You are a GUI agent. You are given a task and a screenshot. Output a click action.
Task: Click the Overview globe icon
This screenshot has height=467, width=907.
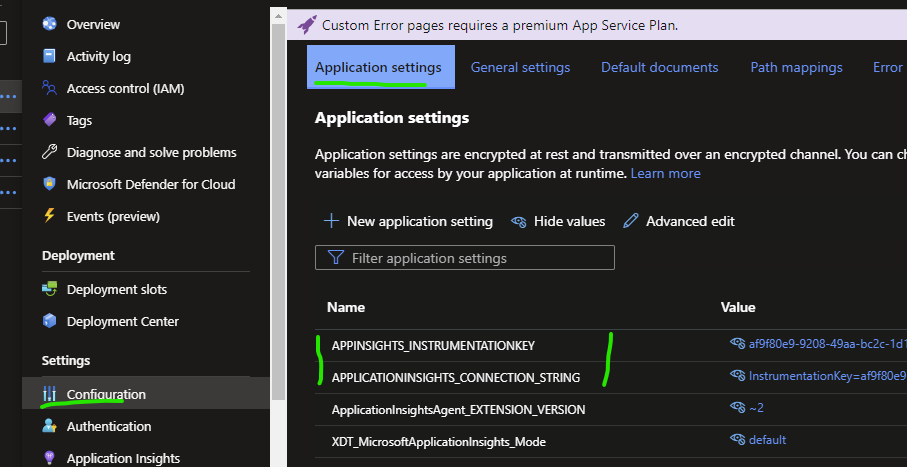(49, 24)
